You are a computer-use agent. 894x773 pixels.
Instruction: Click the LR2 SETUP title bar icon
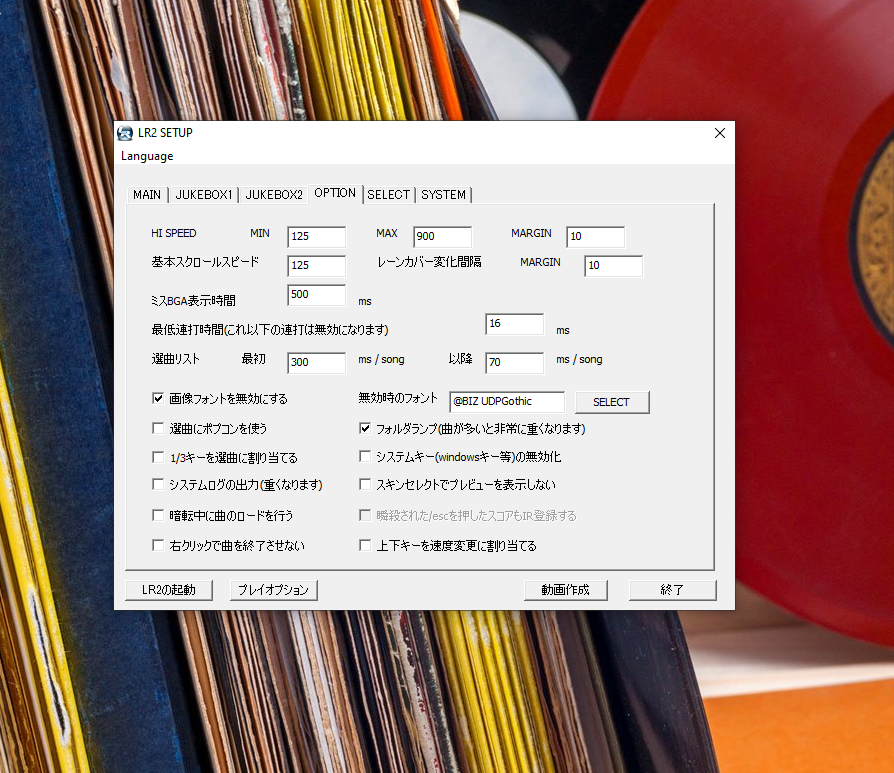pyautogui.click(x=125, y=134)
